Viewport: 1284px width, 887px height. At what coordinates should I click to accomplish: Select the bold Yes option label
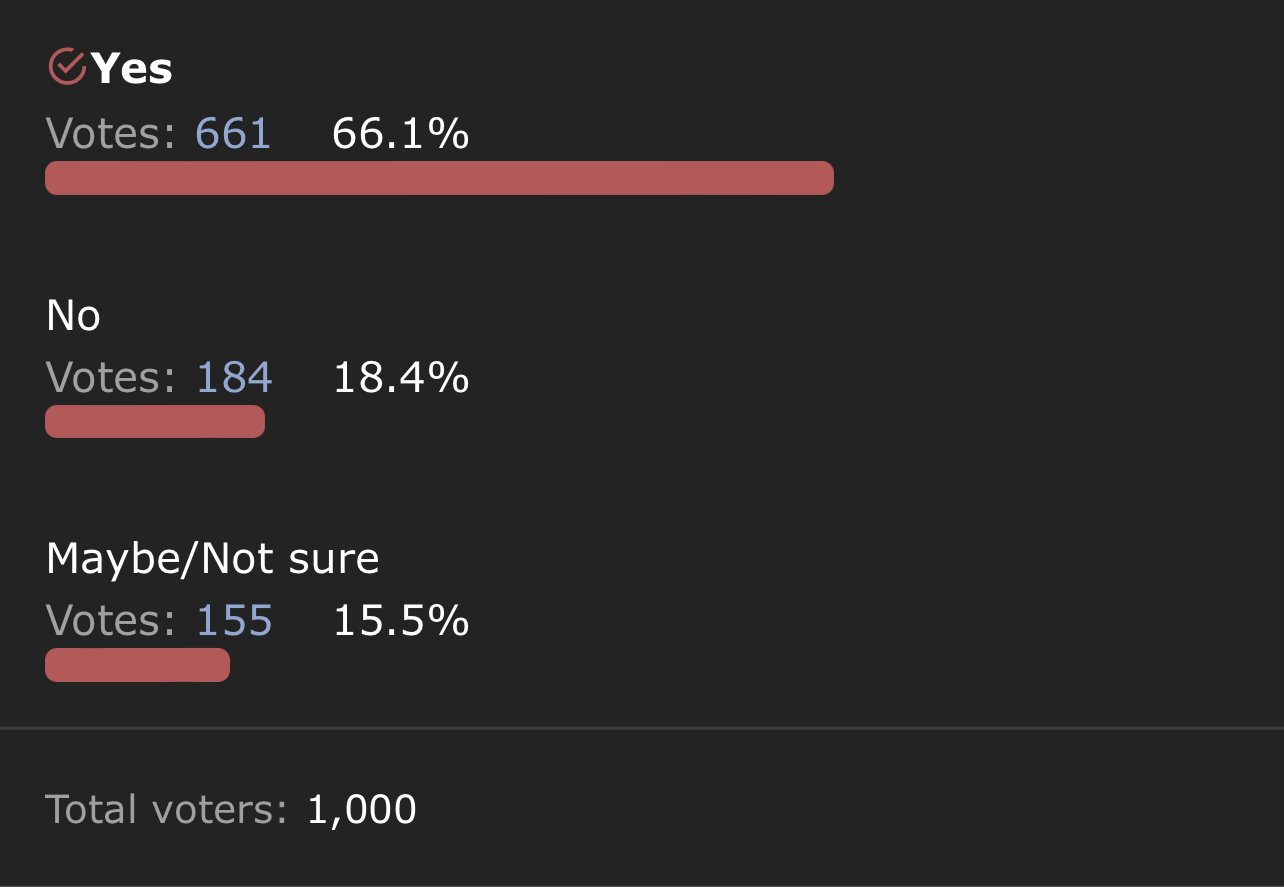pos(132,69)
